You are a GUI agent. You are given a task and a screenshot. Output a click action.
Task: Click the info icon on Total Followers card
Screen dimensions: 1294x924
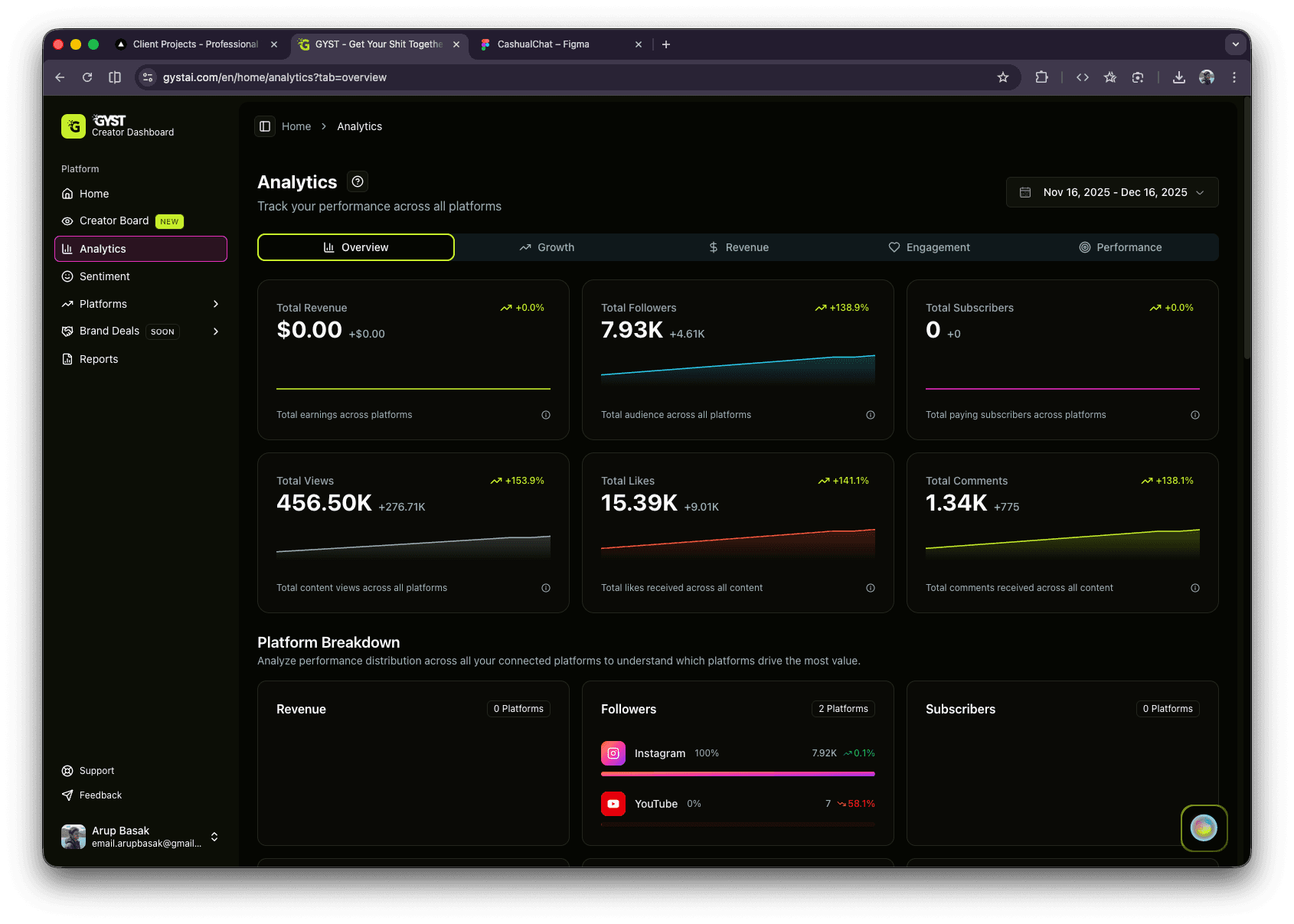pyautogui.click(x=871, y=415)
